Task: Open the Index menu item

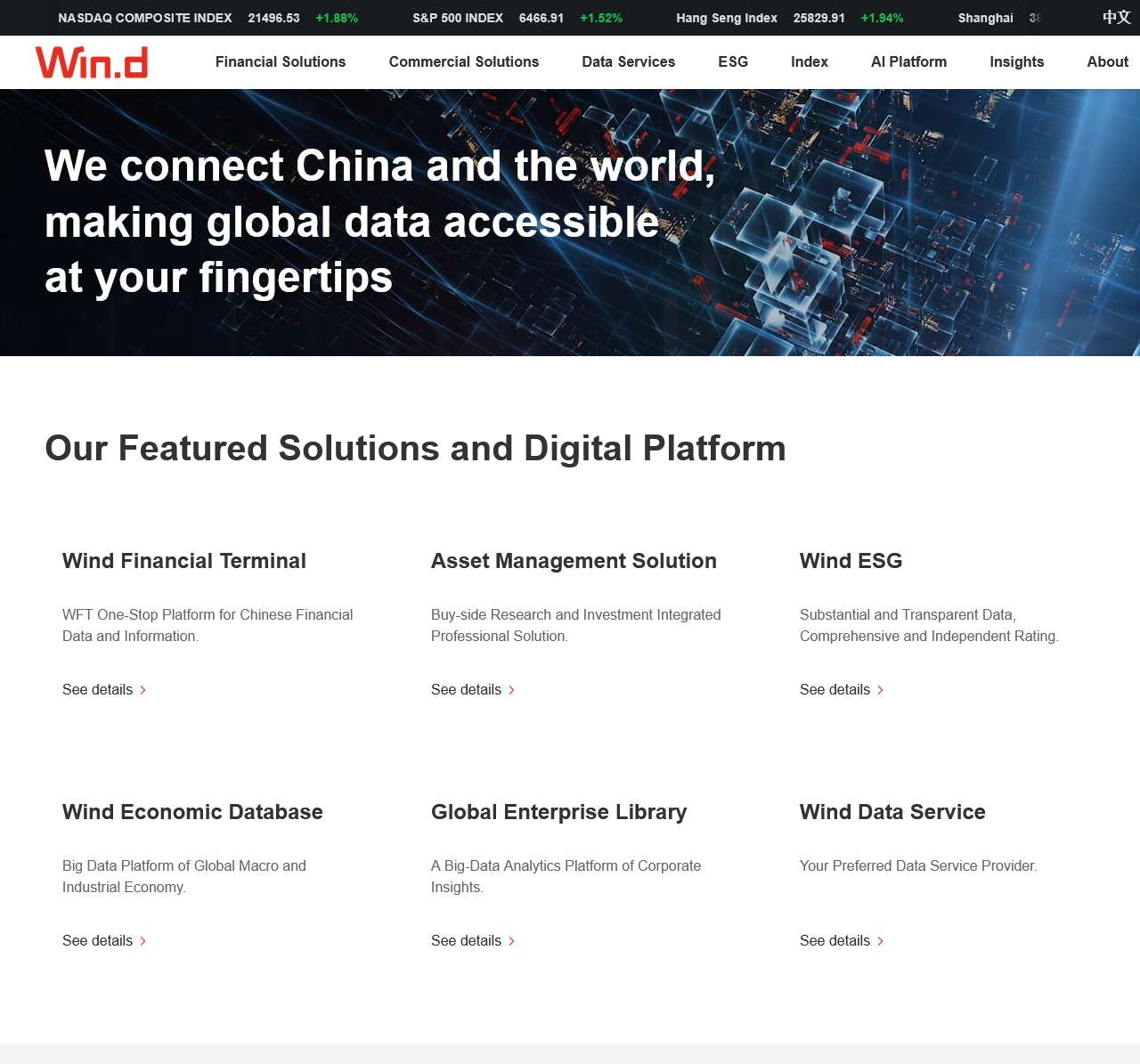Action: click(x=810, y=61)
